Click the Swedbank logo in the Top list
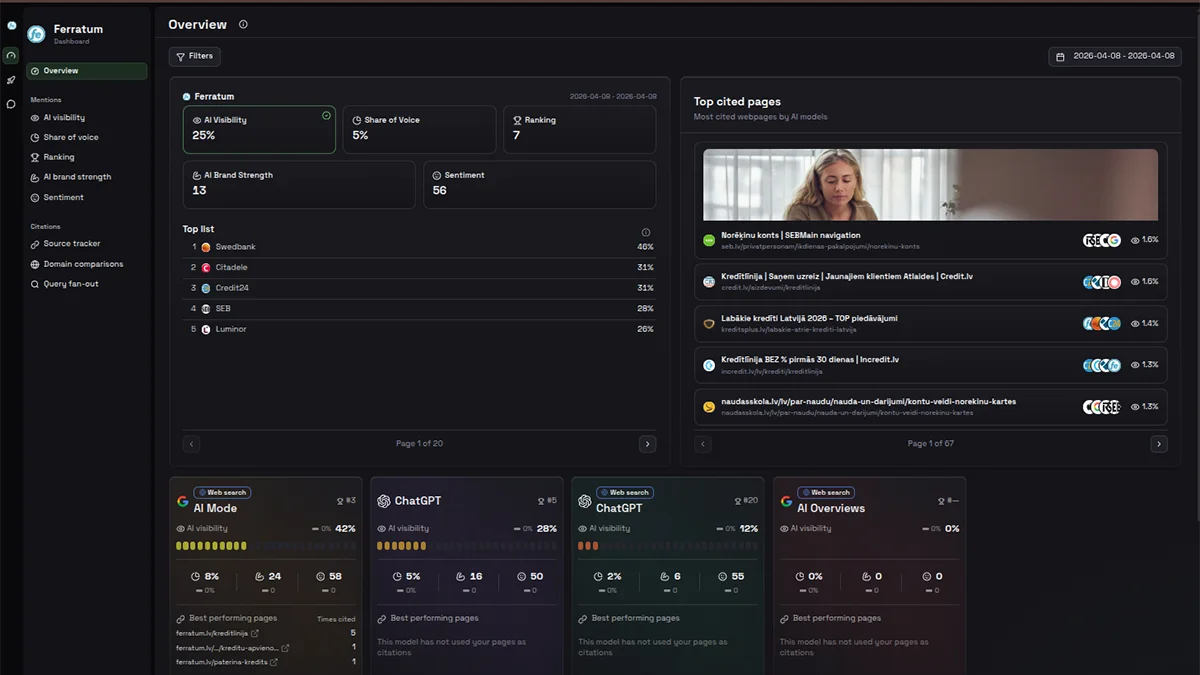Image resolution: width=1200 pixels, height=675 pixels. pyautogui.click(x=206, y=247)
